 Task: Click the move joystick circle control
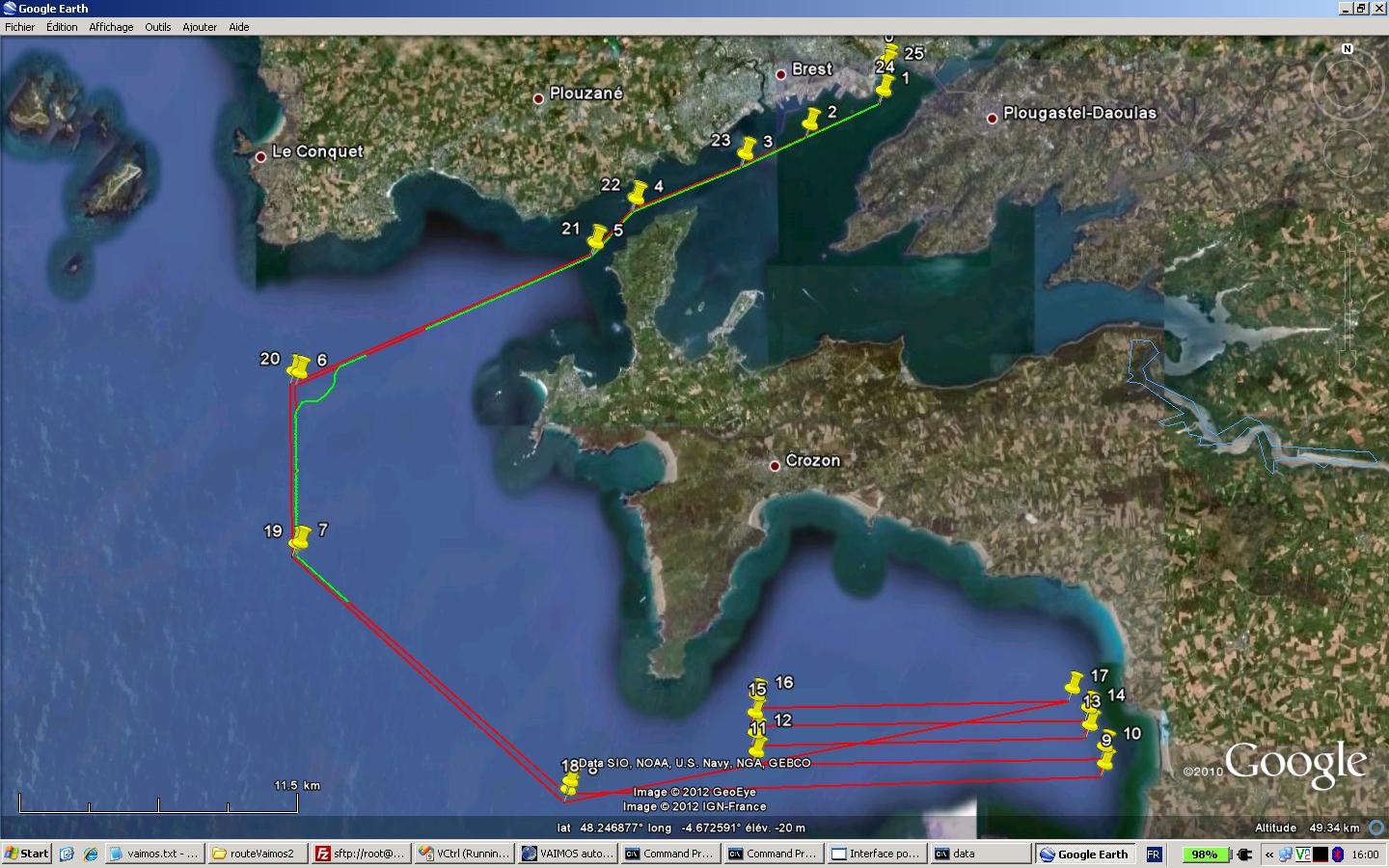pyautogui.click(x=1348, y=152)
